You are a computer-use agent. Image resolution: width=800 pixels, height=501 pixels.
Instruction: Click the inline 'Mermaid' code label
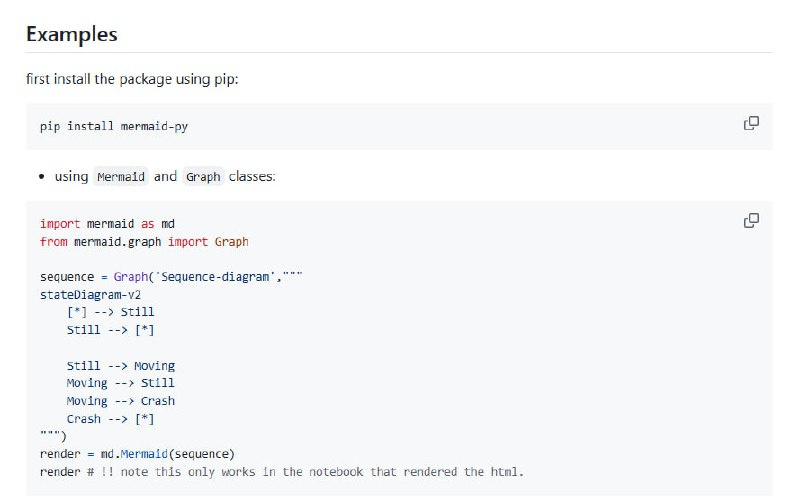click(121, 177)
